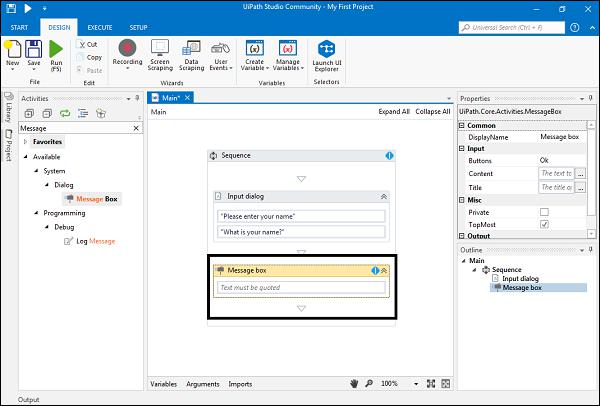Viewport: 600px width, 406px height.
Task: Open the help icon beside search
Action: coord(574,28)
